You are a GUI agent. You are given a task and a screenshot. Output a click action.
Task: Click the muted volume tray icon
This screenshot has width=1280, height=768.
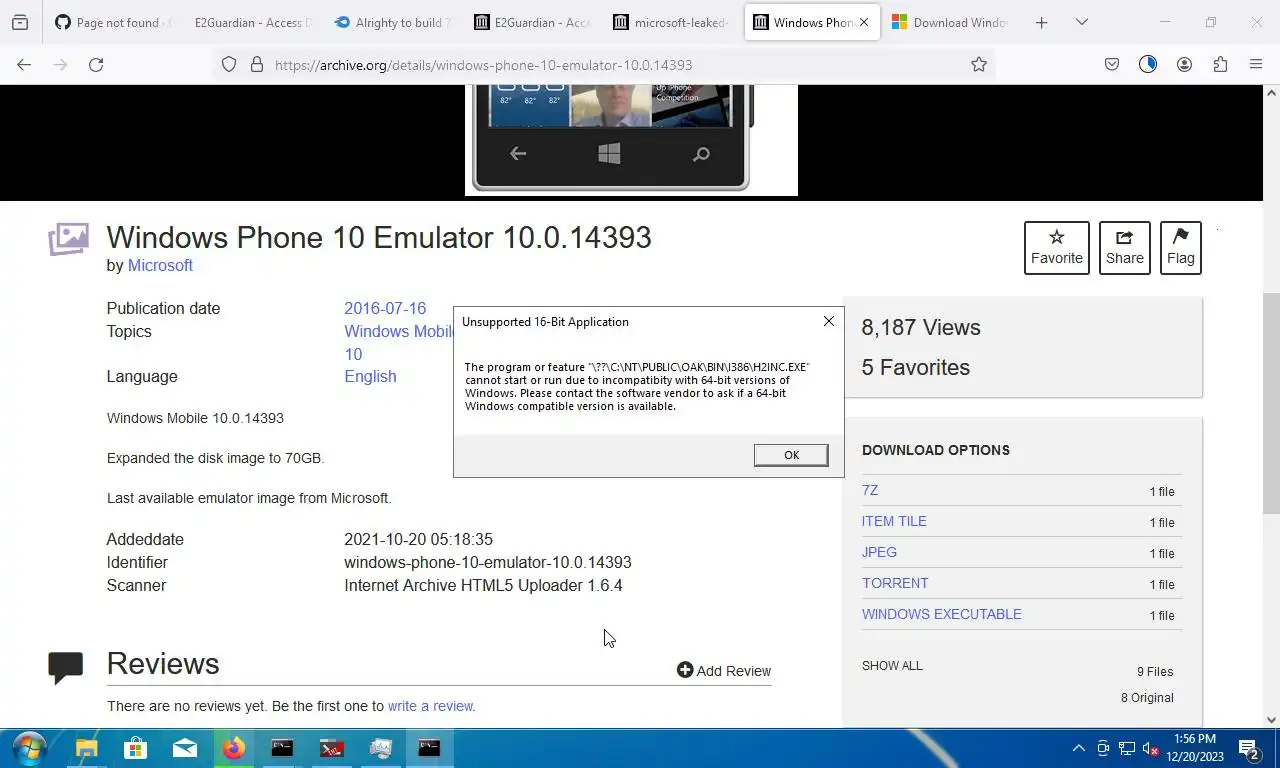tap(1151, 748)
